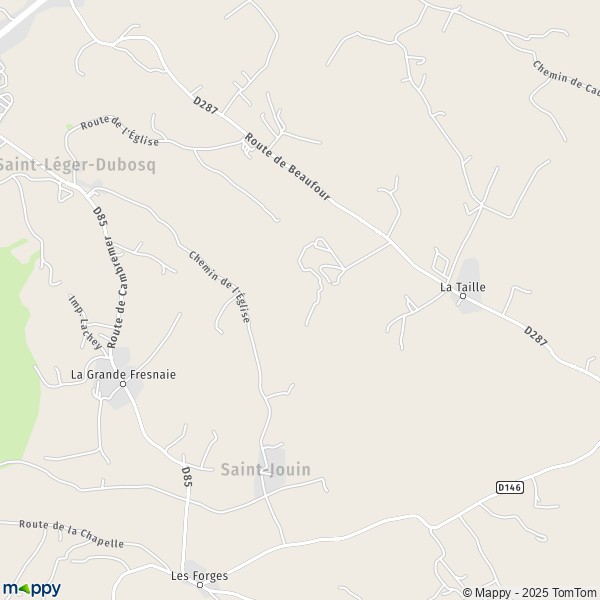Click the Saint-Léger-Dubosq town label
This screenshot has width=600, height=600.
pyautogui.click(x=77, y=165)
